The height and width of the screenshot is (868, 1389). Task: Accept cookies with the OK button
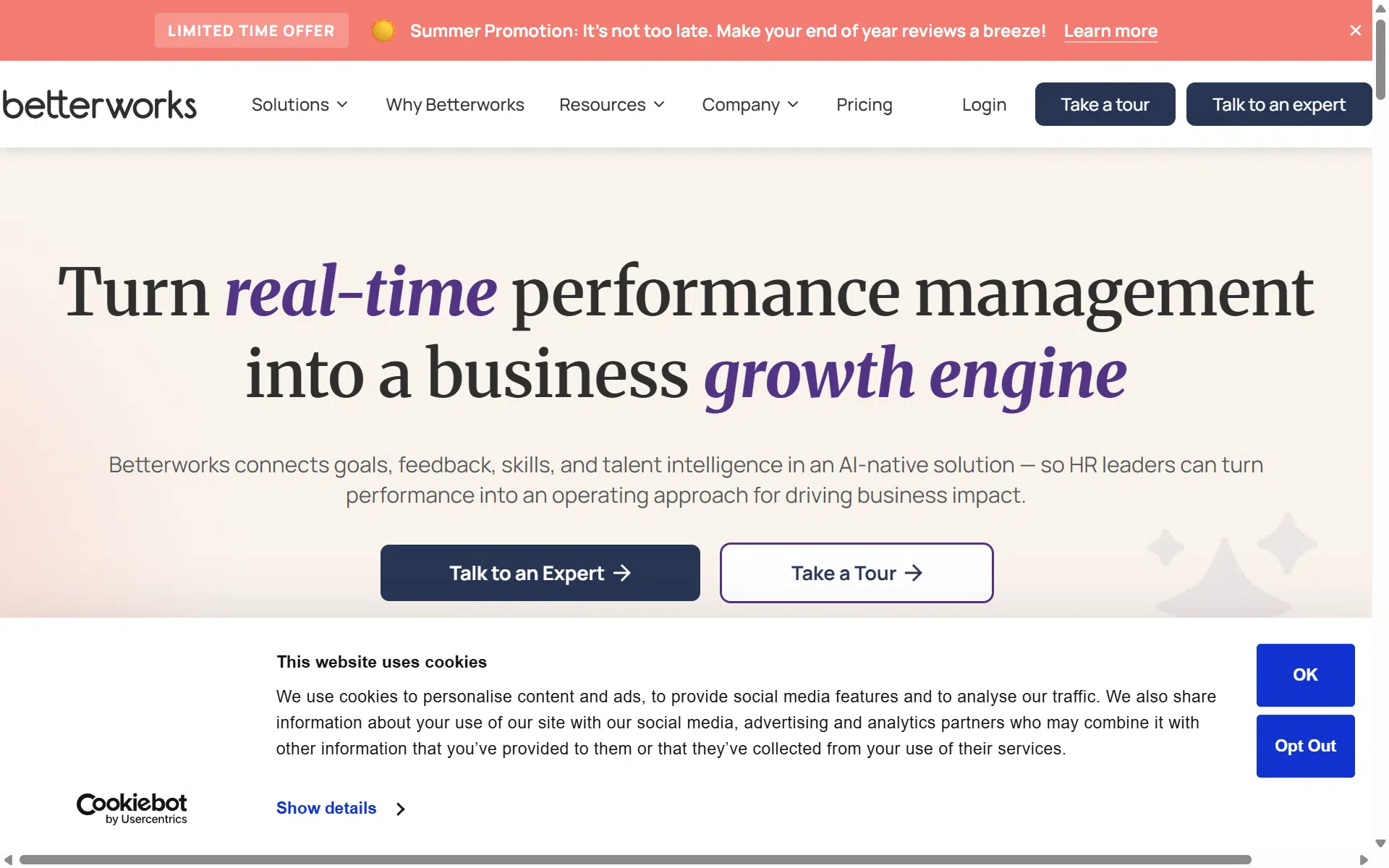click(1305, 675)
